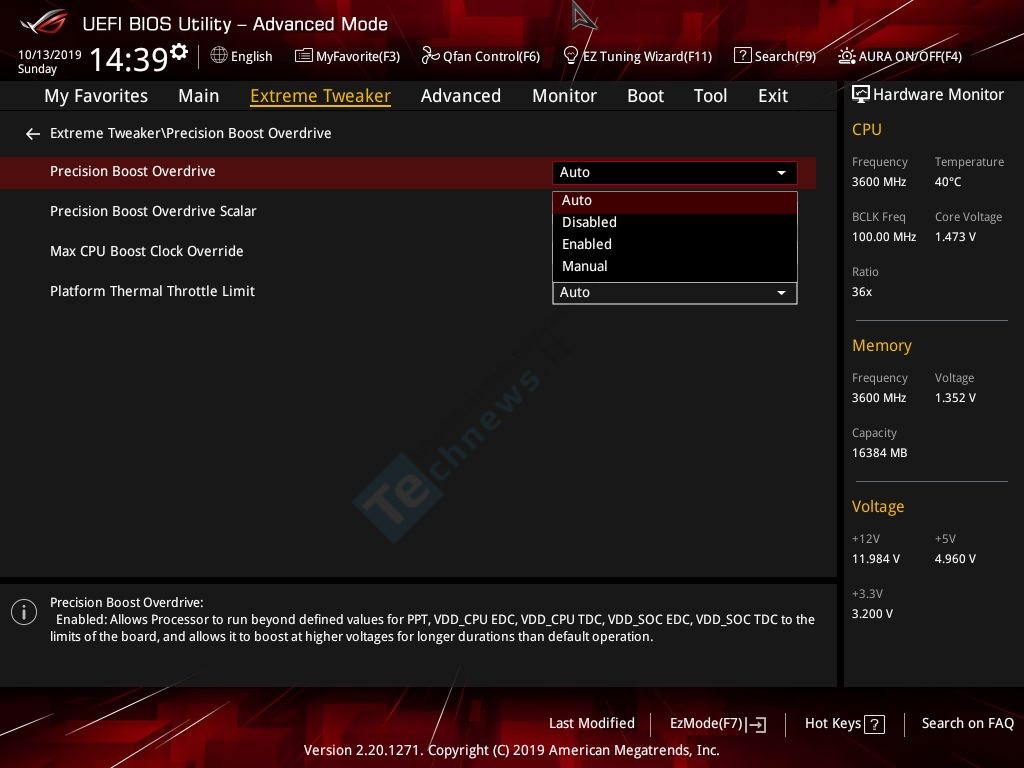Click the breadcrumb path Extreme Tweaker\Precision Boost Overdrive
Screen dimensions: 1024x768
click(191, 133)
